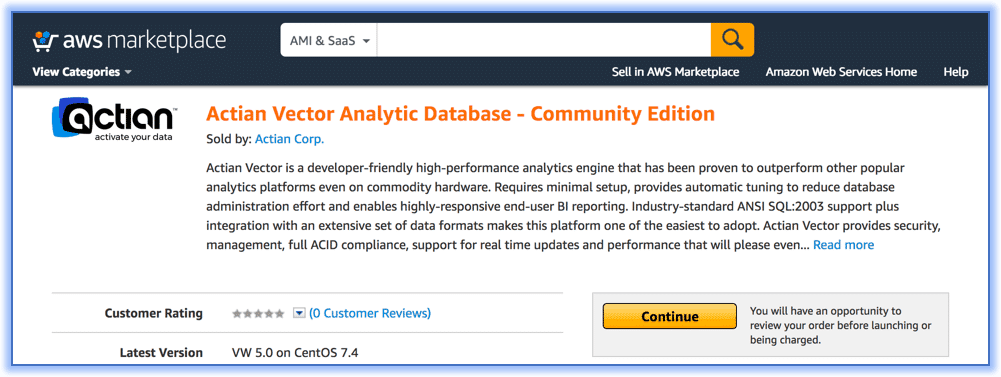Click the aws marketplace wordmark text
Image resolution: width=1001 pixels, height=377 pixels.
click(144, 41)
